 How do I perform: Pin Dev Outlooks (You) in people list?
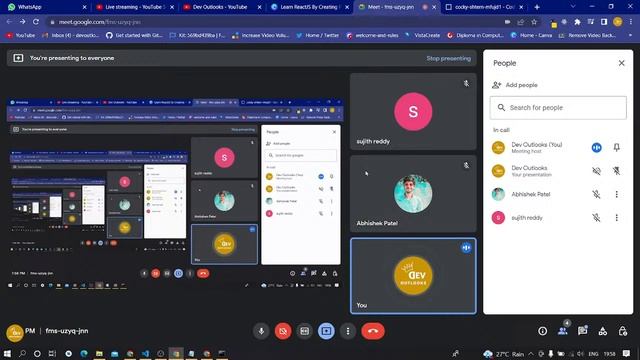tap(616, 147)
